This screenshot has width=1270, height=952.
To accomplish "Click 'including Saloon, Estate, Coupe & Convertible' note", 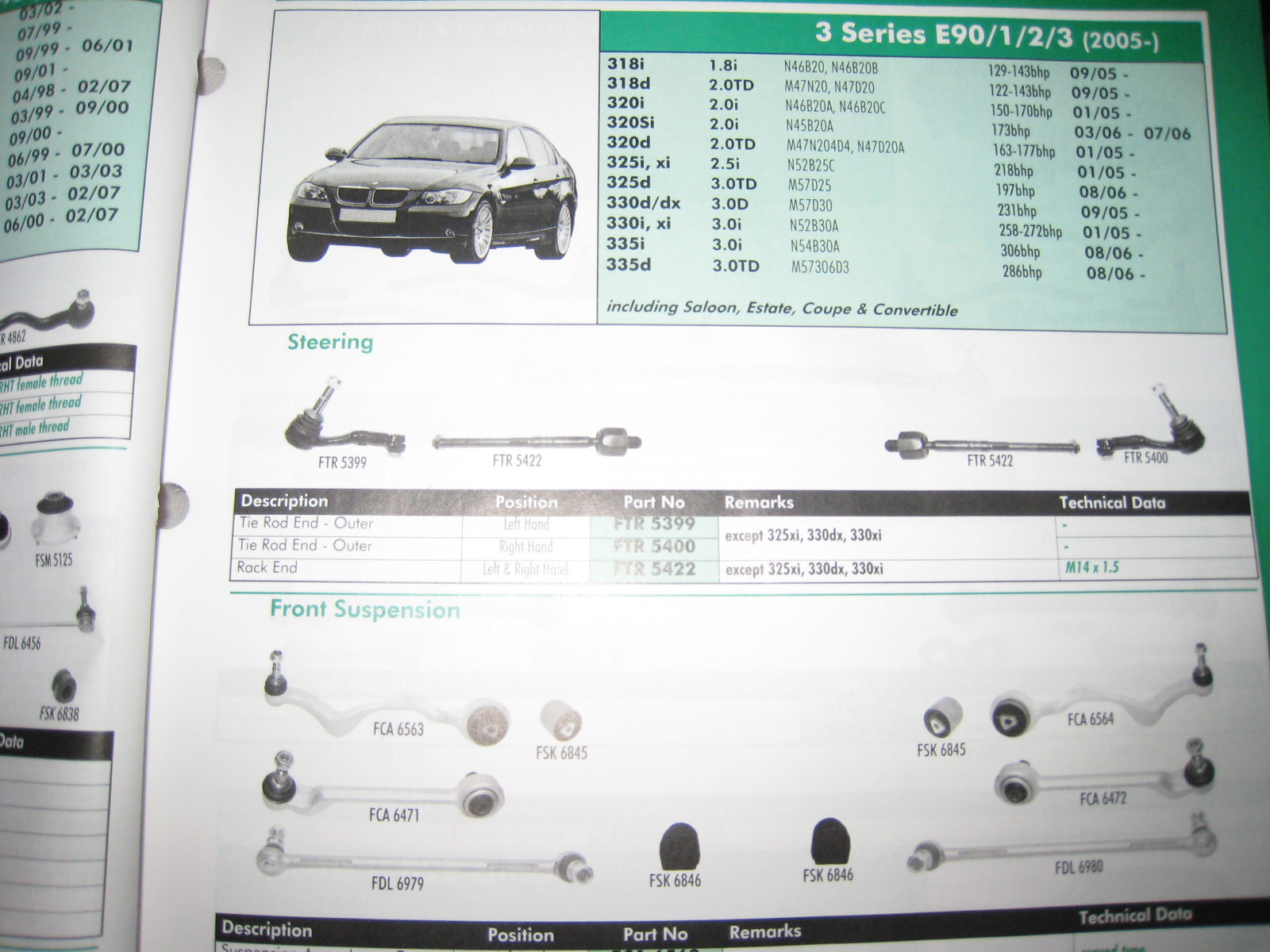I will (x=782, y=308).
